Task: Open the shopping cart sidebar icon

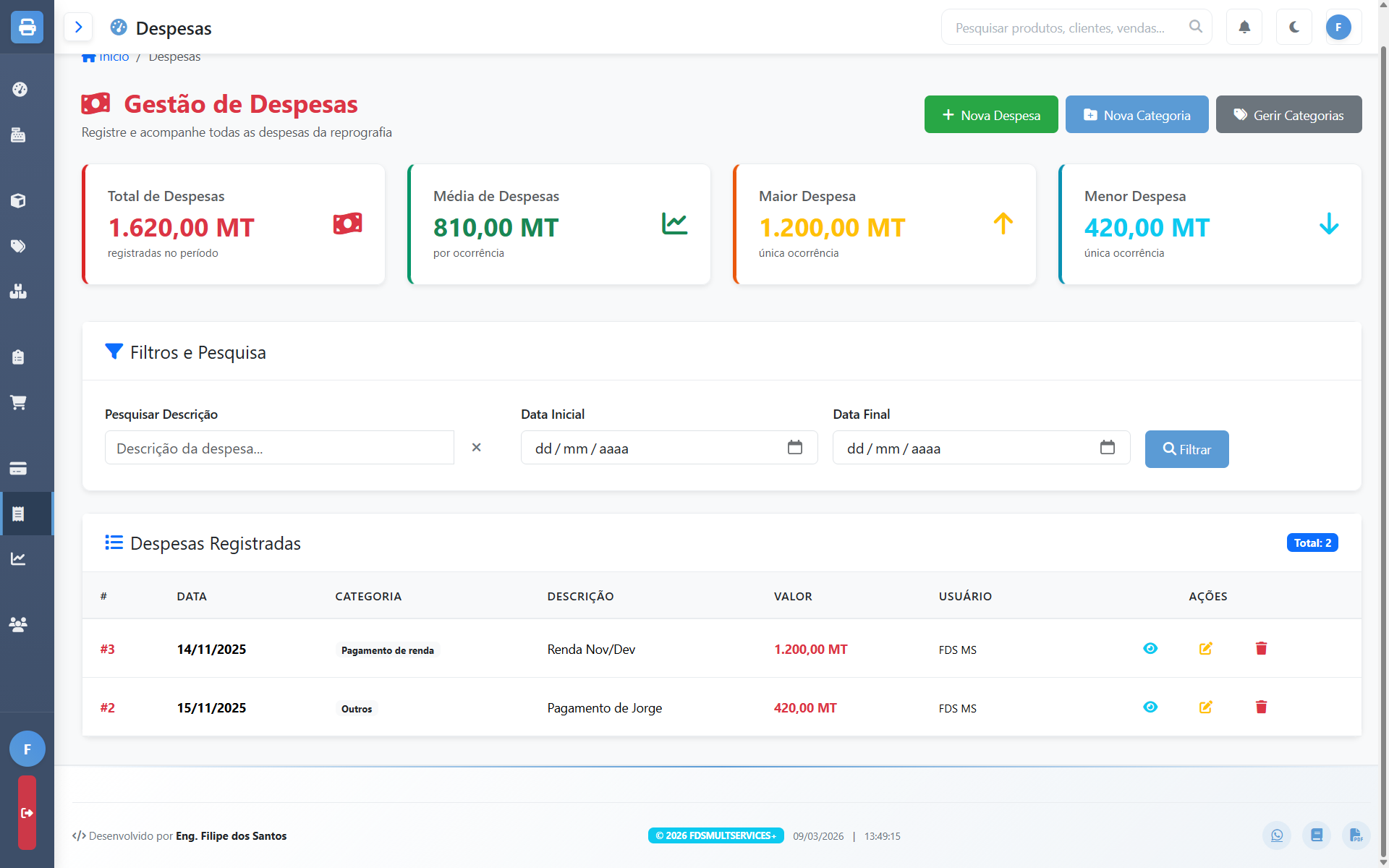Action: 19,402
